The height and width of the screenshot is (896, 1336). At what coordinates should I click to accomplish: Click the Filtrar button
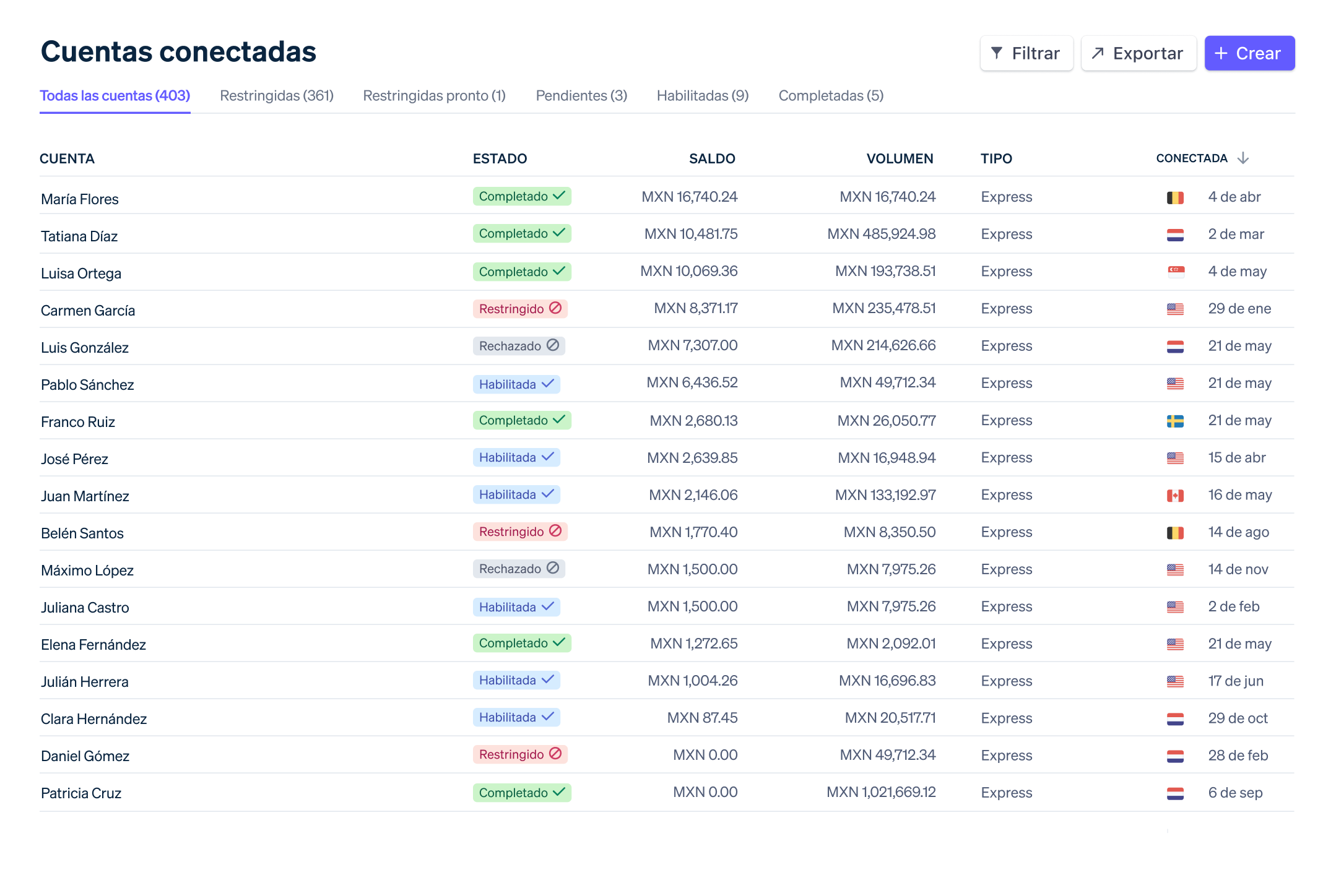click(x=1026, y=53)
